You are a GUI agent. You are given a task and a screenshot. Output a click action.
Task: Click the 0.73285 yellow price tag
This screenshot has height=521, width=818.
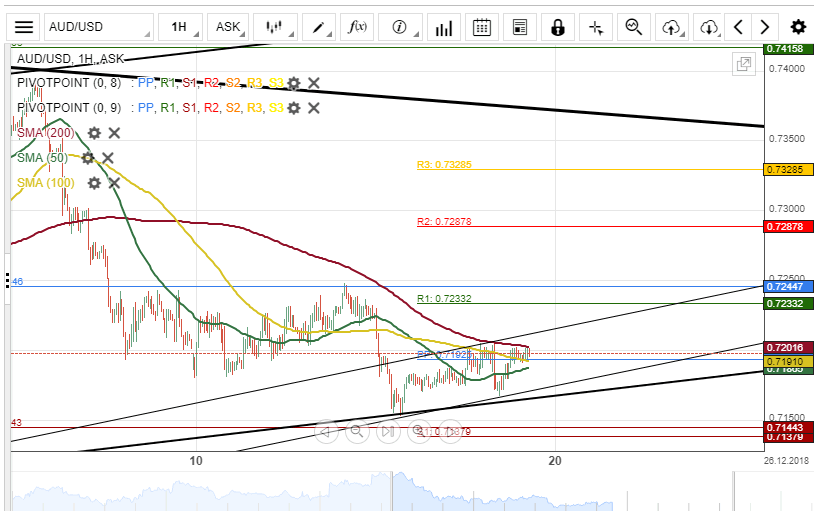[788, 169]
